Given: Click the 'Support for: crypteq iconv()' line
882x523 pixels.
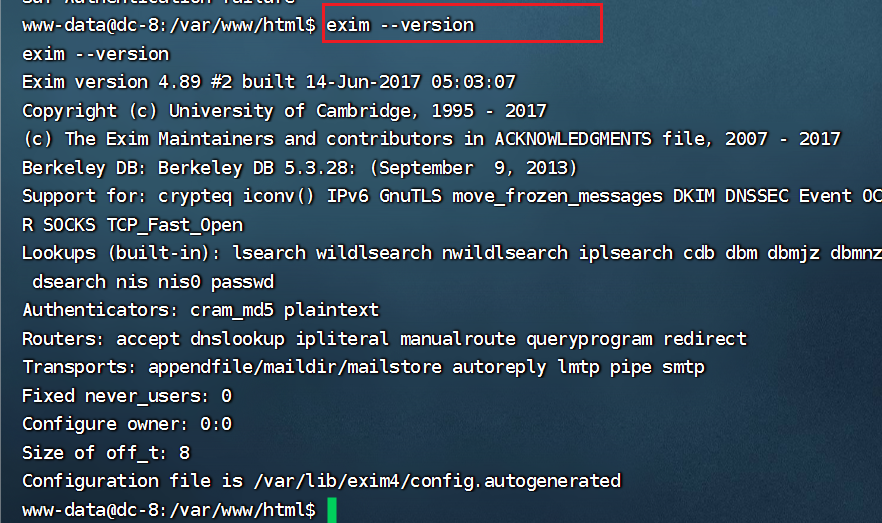Looking at the screenshot, I should click(x=452, y=196).
